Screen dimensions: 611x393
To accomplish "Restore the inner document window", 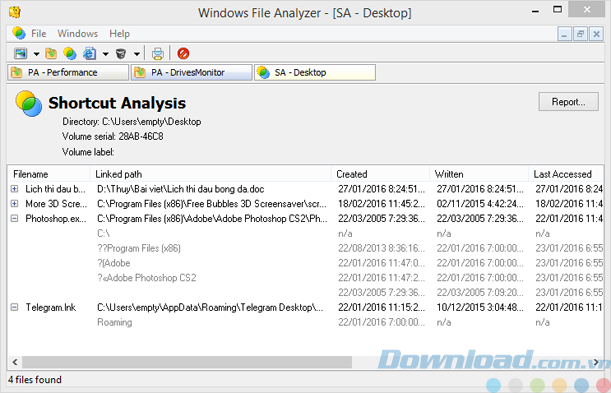I will tap(580, 34).
